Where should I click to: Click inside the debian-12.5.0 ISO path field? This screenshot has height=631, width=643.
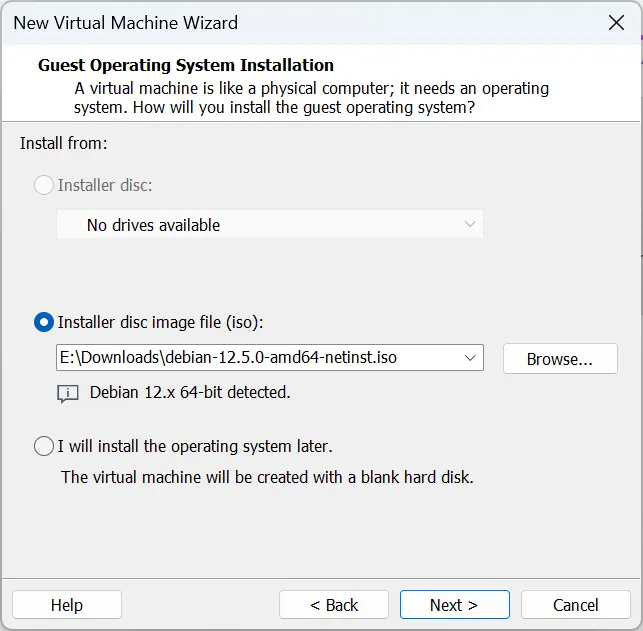click(x=250, y=358)
